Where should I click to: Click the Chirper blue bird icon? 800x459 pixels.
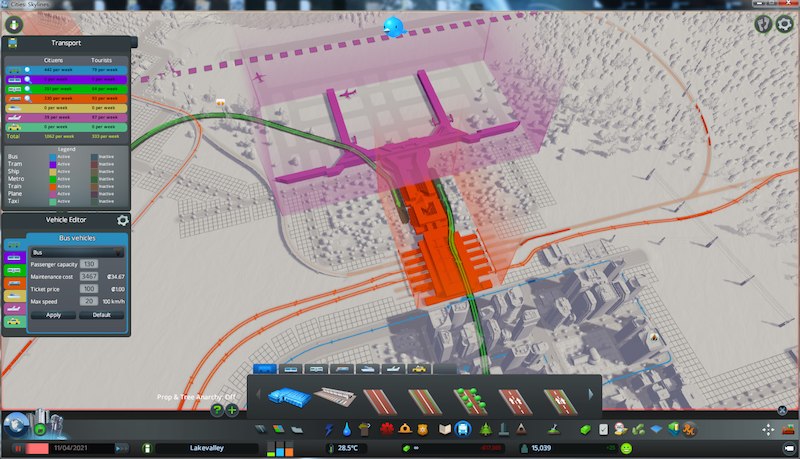tap(397, 27)
